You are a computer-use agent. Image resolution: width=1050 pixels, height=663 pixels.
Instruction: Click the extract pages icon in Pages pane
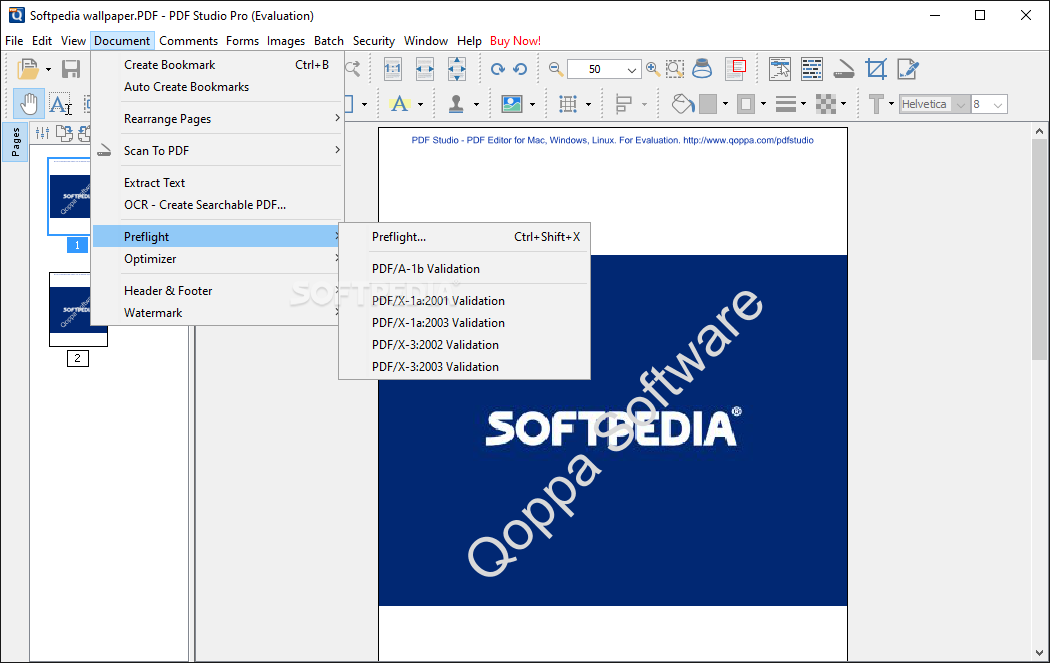coord(64,133)
